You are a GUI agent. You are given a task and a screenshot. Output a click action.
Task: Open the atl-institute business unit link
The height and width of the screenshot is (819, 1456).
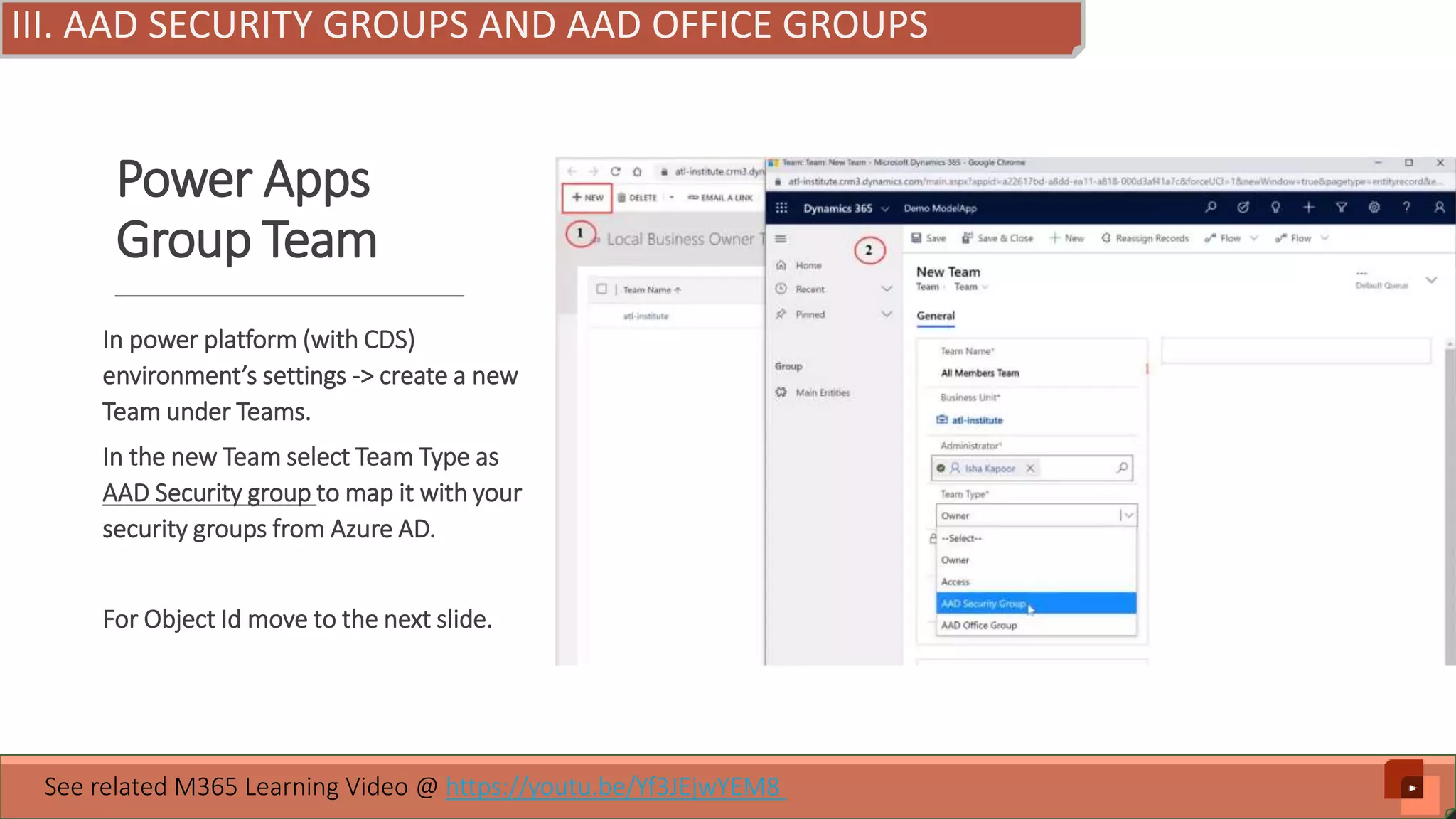point(977,420)
